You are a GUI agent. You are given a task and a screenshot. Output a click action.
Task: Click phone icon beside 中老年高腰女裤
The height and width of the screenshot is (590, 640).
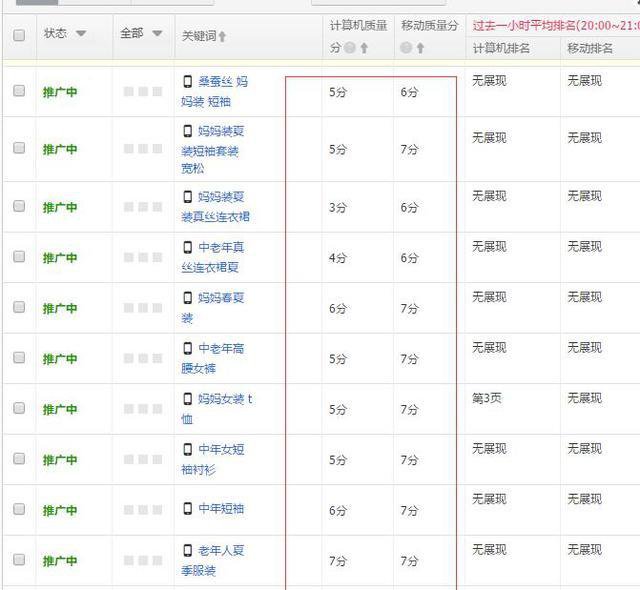point(187,348)
